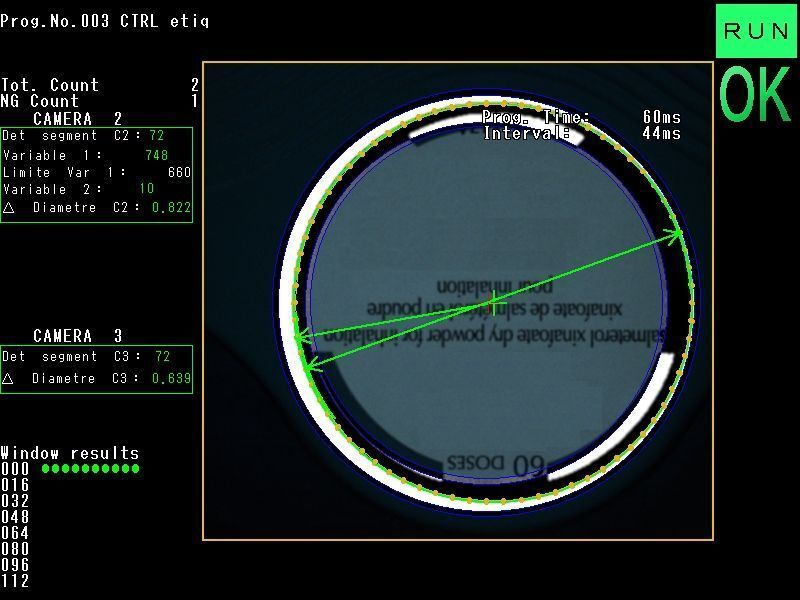Click the upper-right green arrowhead on the circle edge
The width and height of the screenshot is (800, 600).
[x=676, y=234]
